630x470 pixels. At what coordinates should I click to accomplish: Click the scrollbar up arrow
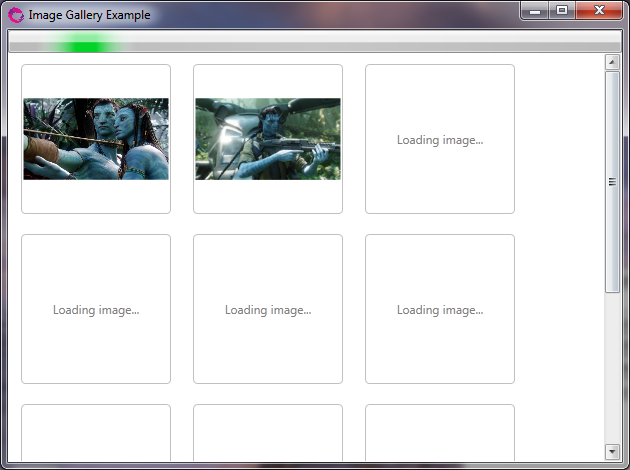click(612, 62)
